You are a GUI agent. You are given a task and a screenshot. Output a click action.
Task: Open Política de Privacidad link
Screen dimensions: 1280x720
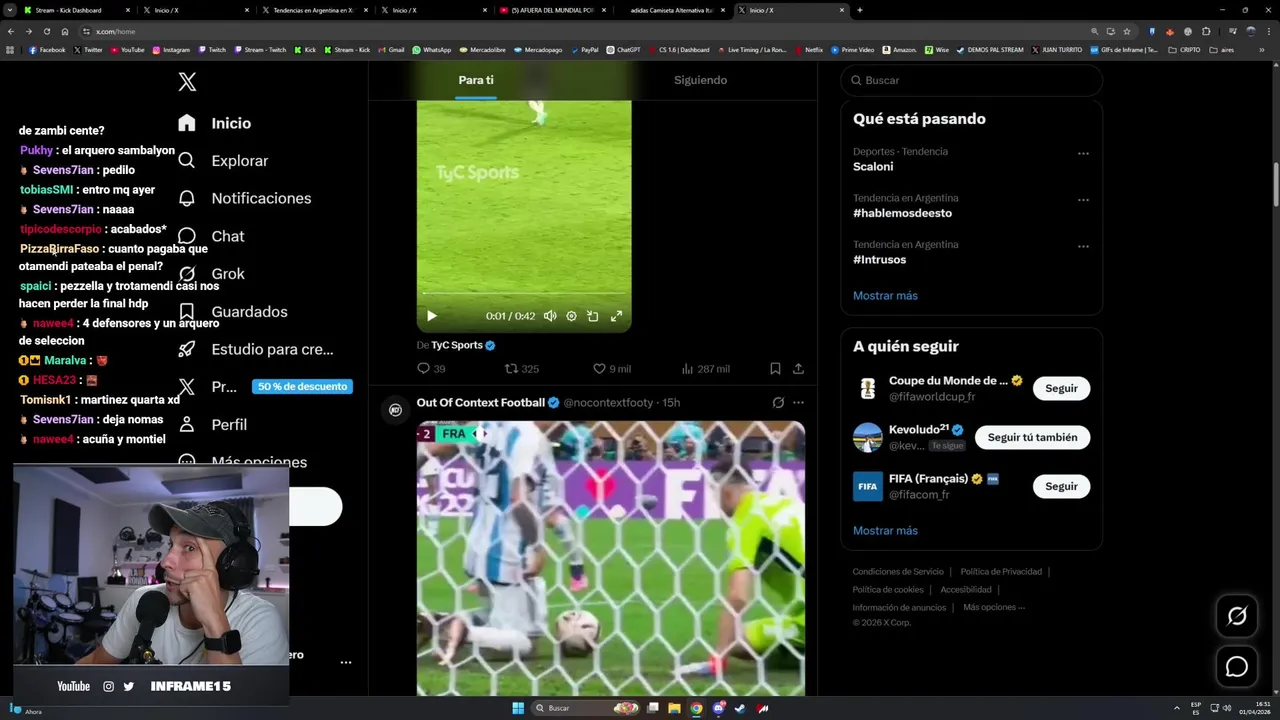(1001, 572)
